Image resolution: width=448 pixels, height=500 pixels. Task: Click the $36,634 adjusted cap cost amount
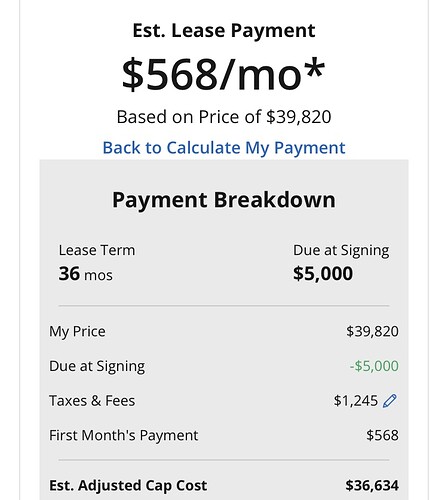[x=372, y=486]
